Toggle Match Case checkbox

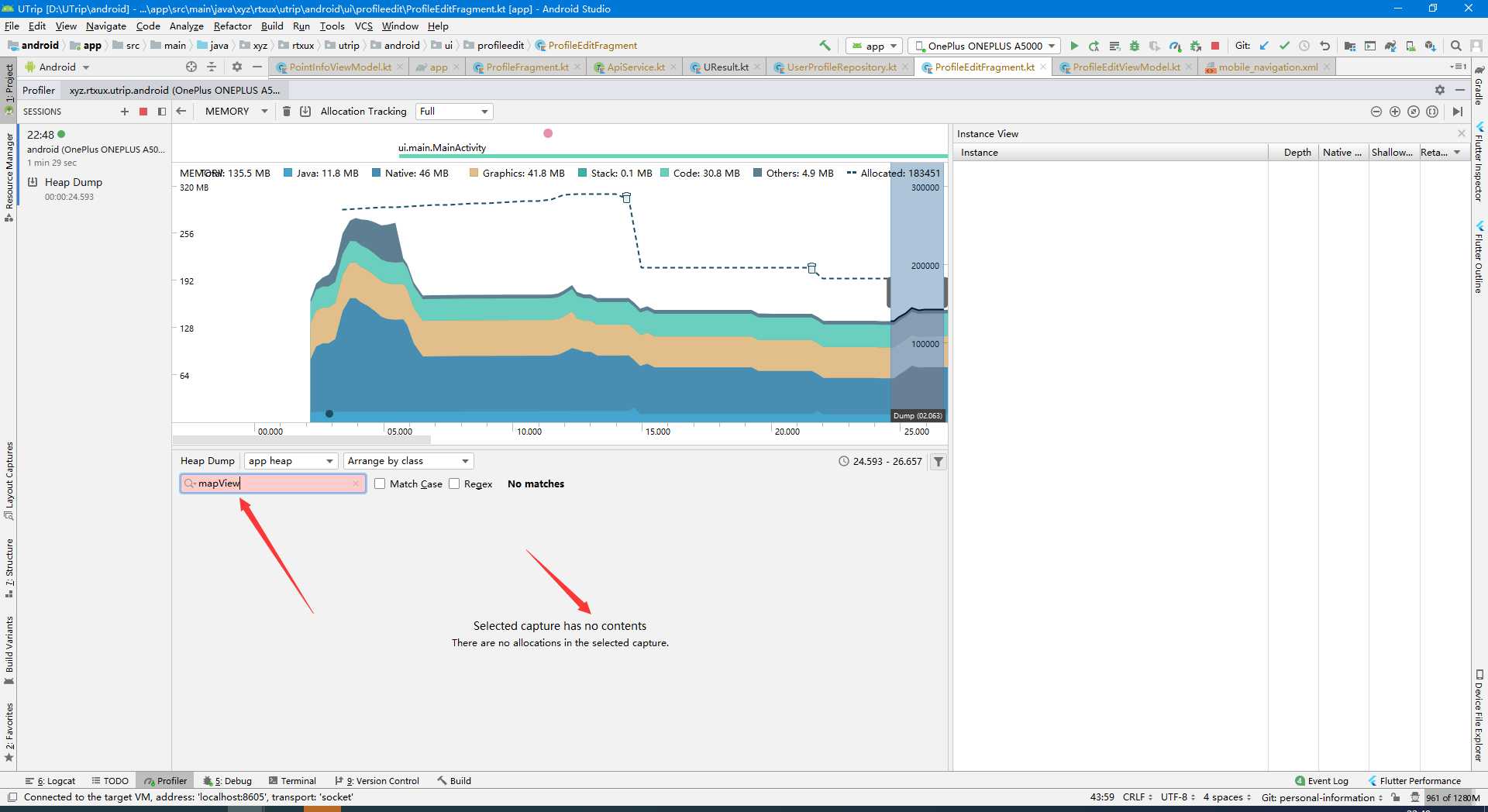tap(380, 483)
